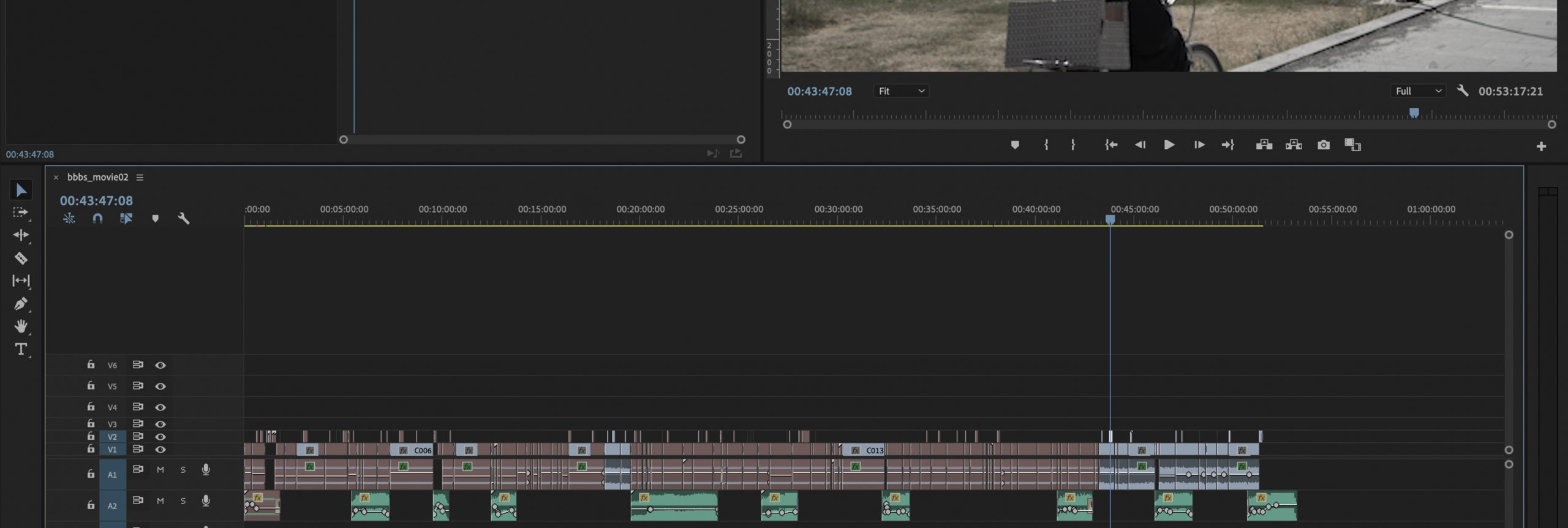Select the bbbs_movie02 sequence tab
This screenshot has height=528, width=1568.
[97, 178]
